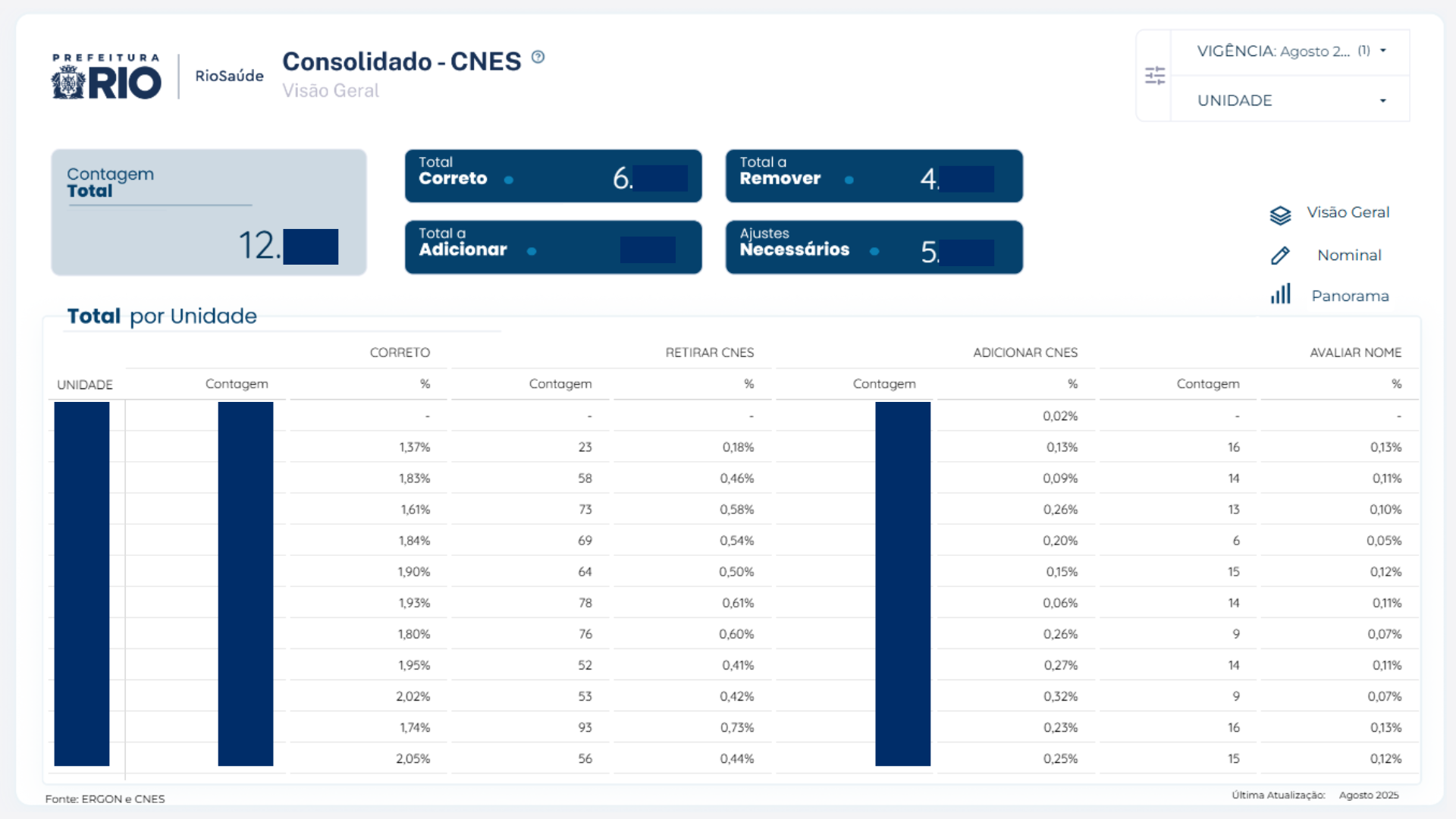Click the info dot on Total Correto card
Screen dimensions: 1456x819
tap(508, 181)
